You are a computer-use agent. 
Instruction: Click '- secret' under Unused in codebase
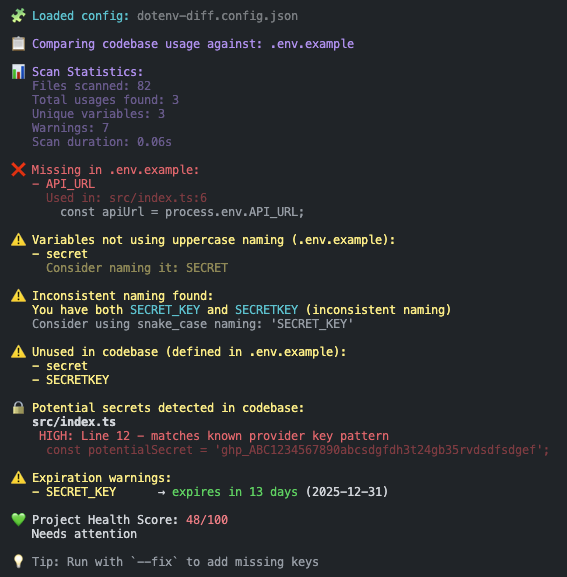pyautogui.click(x=60, y=366)
